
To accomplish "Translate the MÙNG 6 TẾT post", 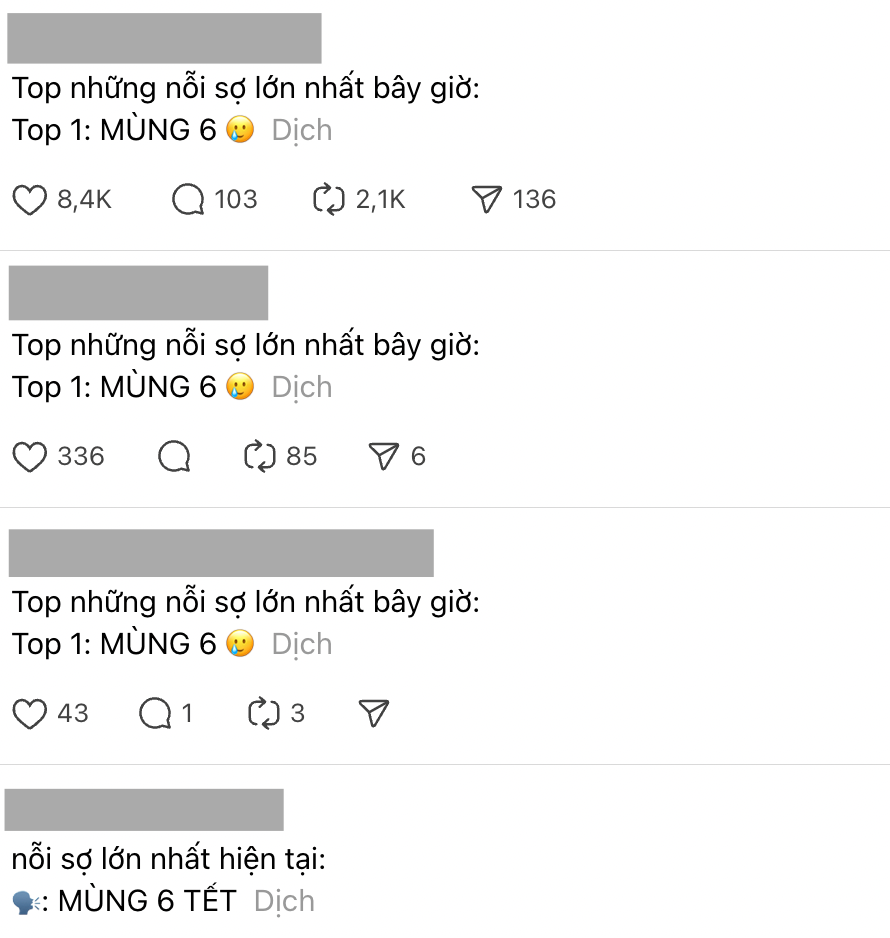I will 284,901.
